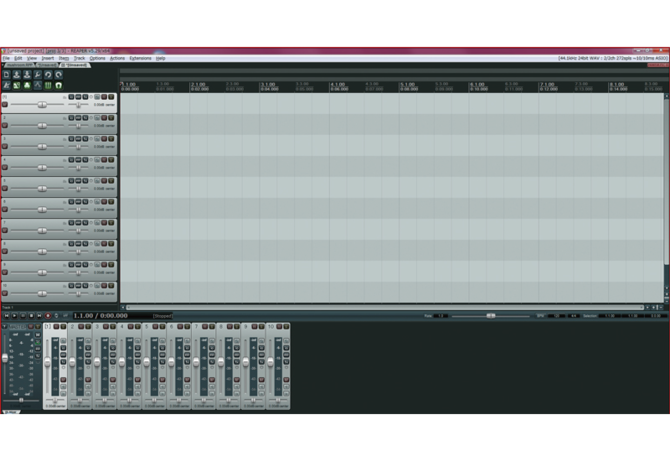Viewport: 670px width, 461px height.
Task: Arm track 1 for recording
Action: tap(5, 104)
